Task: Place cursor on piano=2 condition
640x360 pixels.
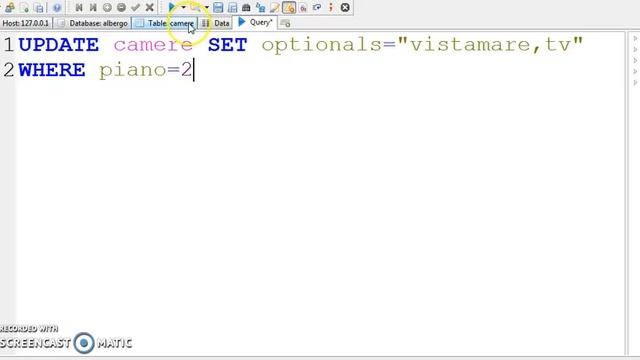Action: pyautogui.click(x=146, y=70)
